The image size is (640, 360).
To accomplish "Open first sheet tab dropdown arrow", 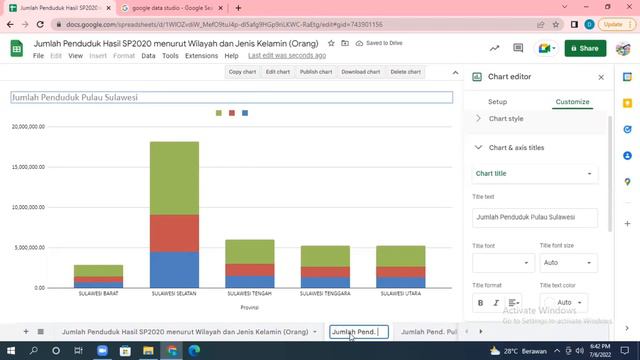I will 315,332.
